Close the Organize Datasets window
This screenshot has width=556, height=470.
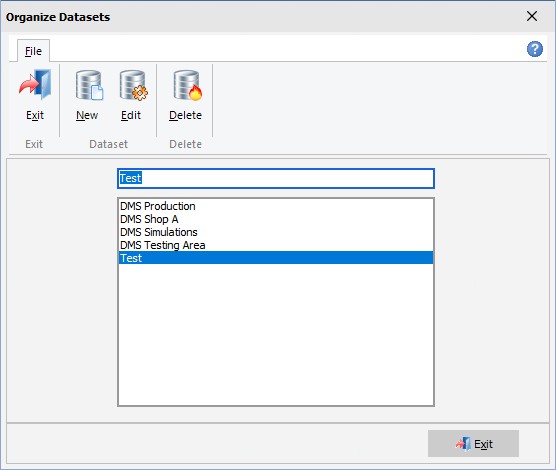click(532, 16)
